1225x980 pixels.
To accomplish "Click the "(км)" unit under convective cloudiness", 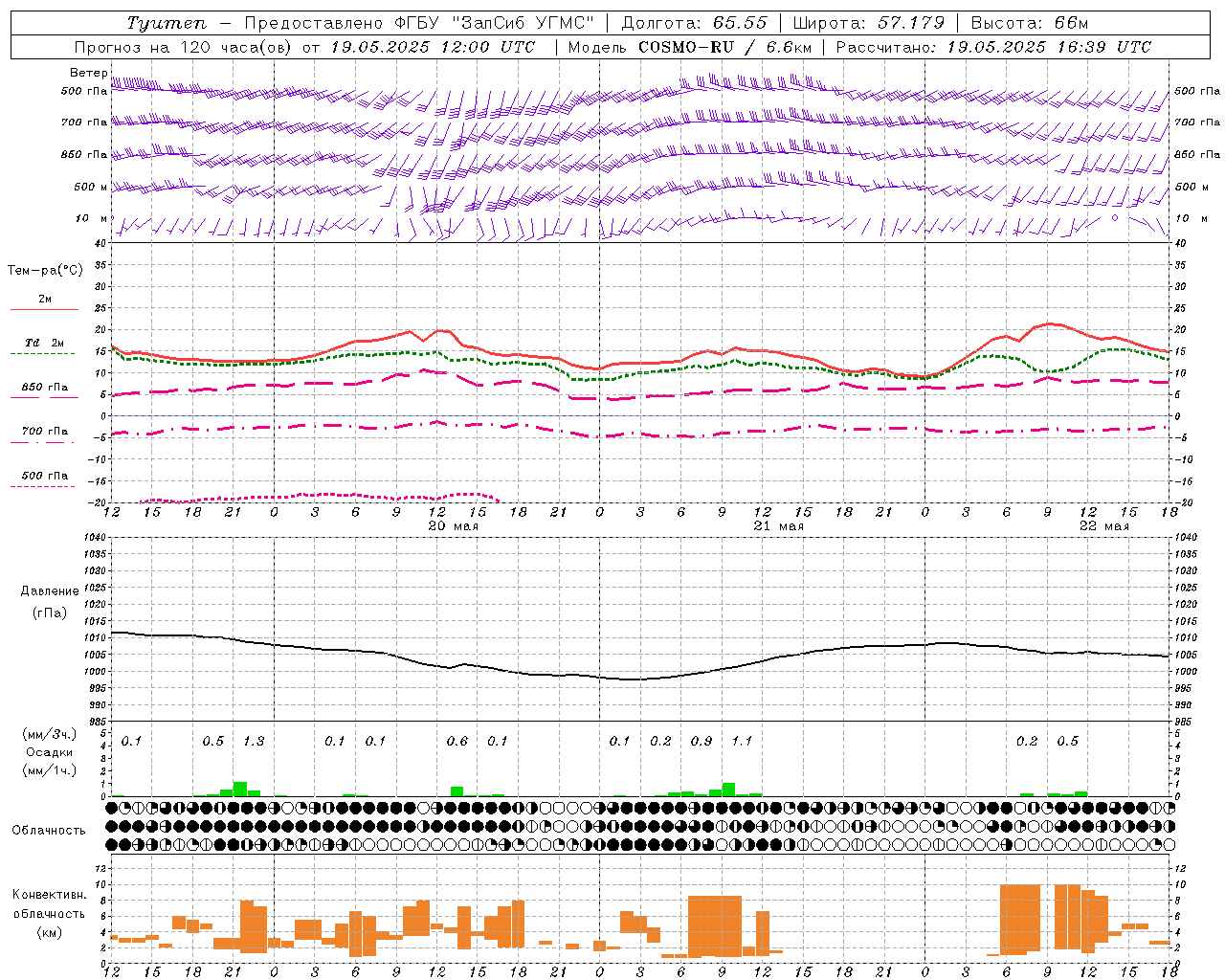I will click(x=49, y=931).
